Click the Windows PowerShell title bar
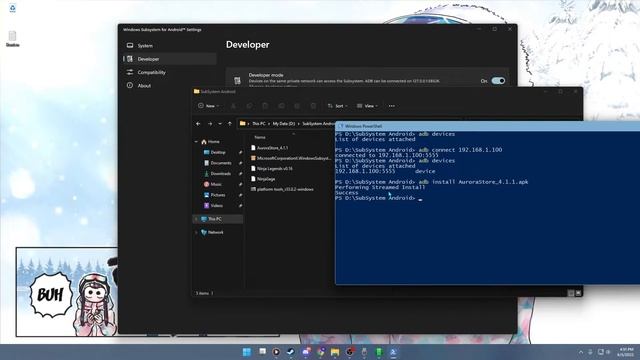Viewport: 640px width, 360px height. [x=487, y=126]
